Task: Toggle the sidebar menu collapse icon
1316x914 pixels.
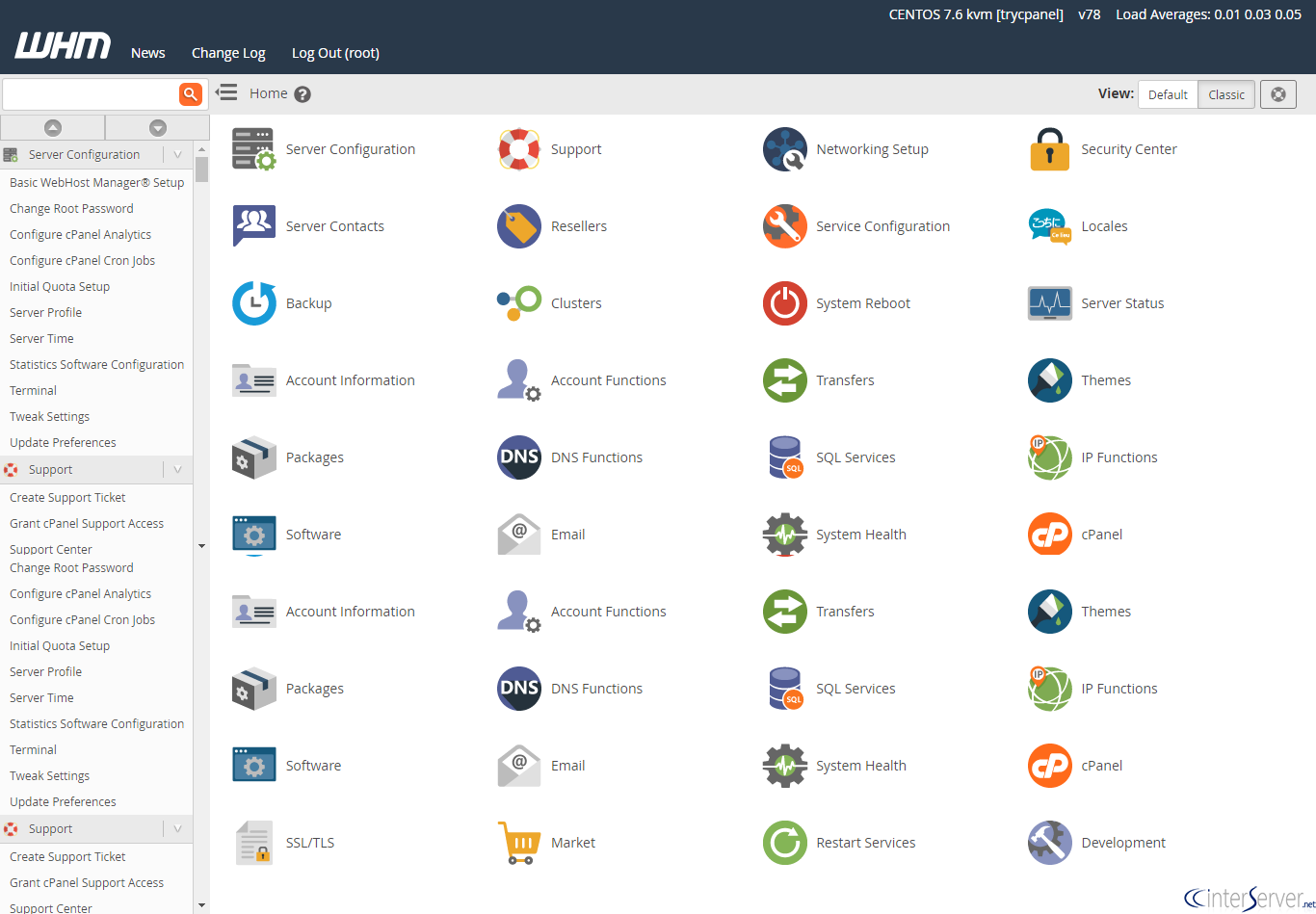Action: [226, 92]
